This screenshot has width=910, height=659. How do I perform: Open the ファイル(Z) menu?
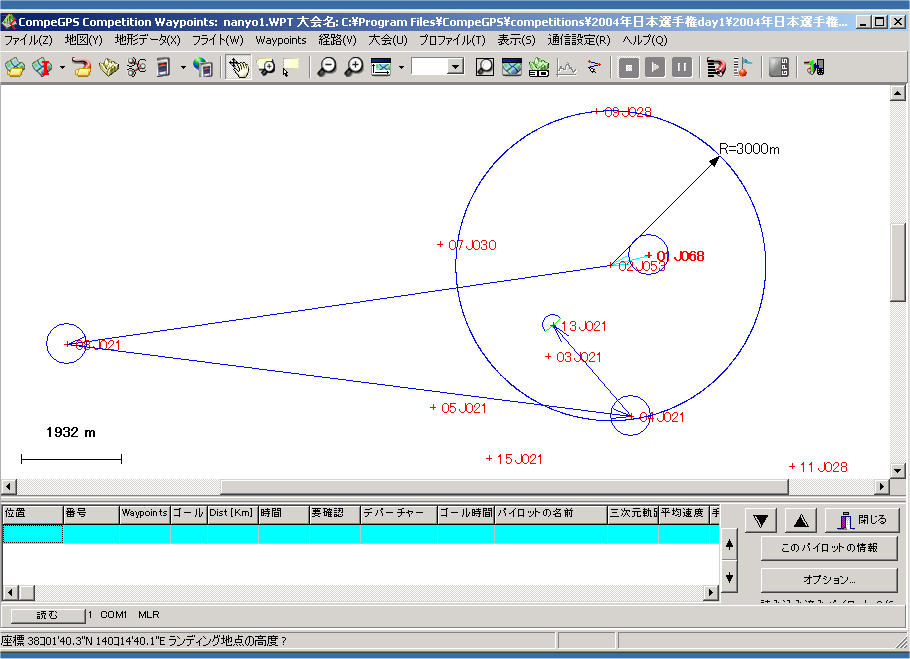coord(28,40)
